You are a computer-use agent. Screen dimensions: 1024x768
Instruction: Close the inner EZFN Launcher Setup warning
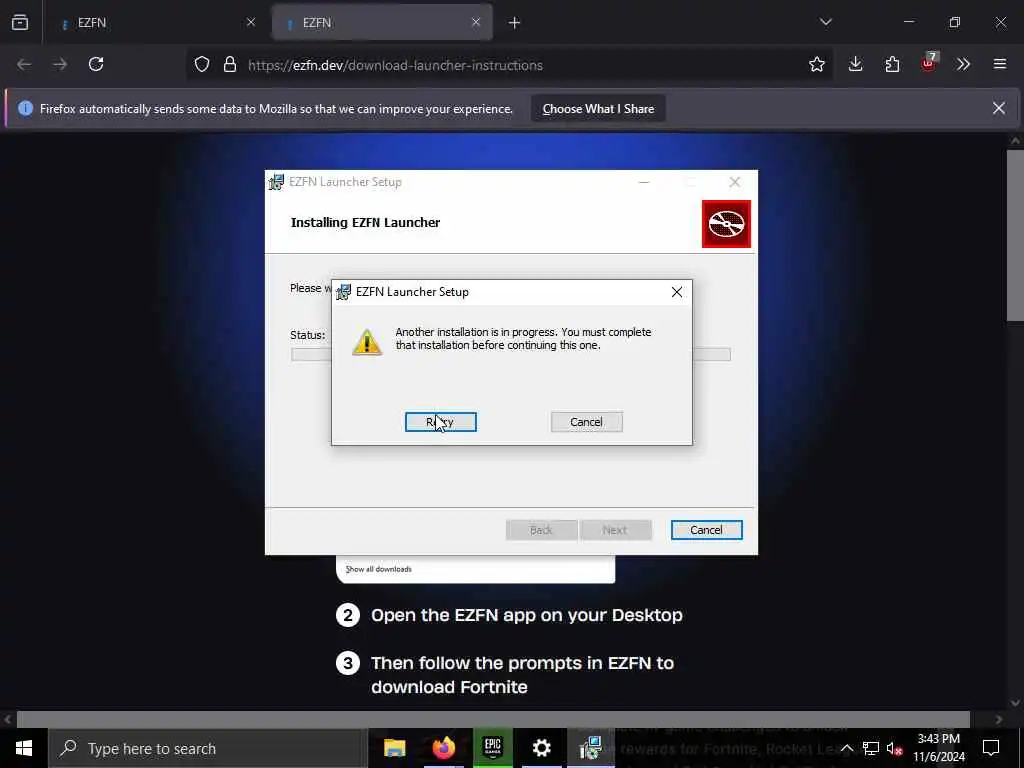click(x=677, y=292)
